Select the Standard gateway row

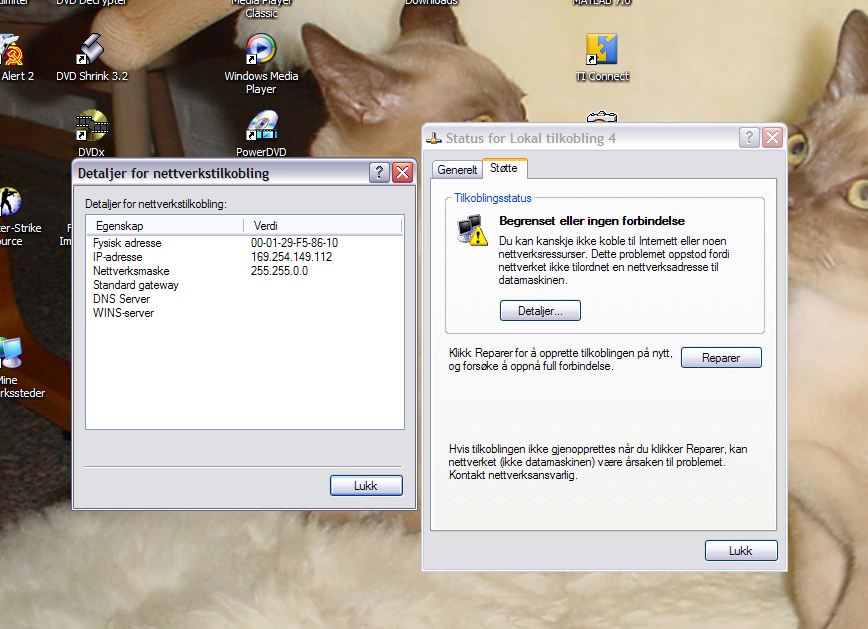[245, 285]
